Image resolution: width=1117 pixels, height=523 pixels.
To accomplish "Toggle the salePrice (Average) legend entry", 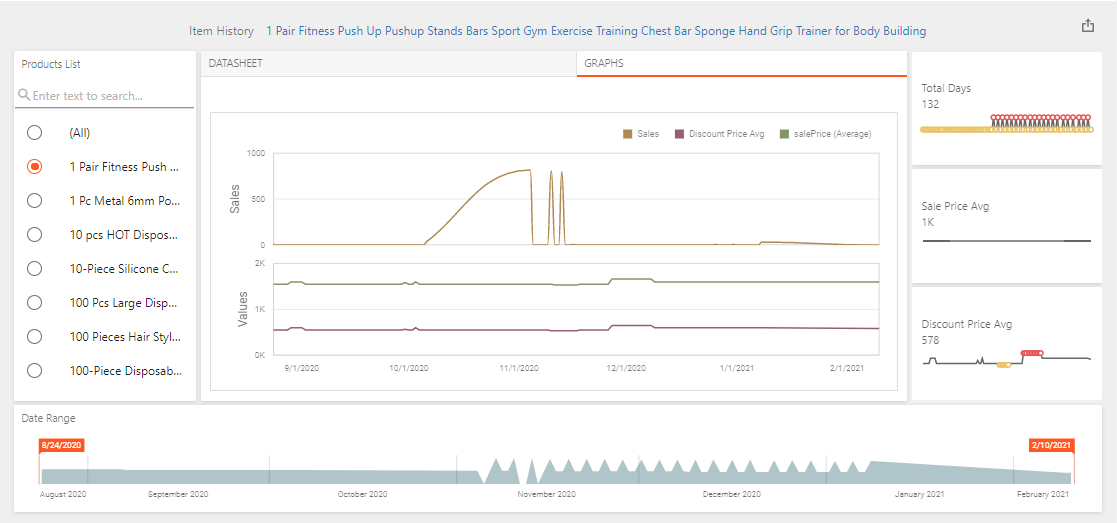I will coord(826,133).
